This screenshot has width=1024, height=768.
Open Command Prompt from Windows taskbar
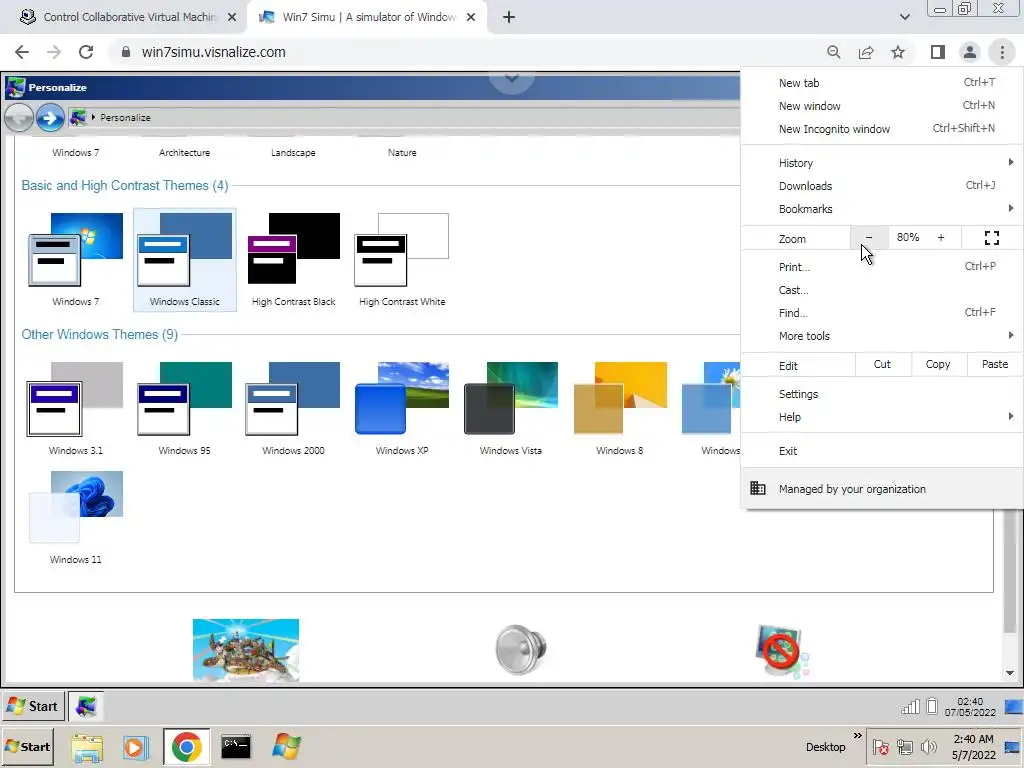[x=236, y=747]
